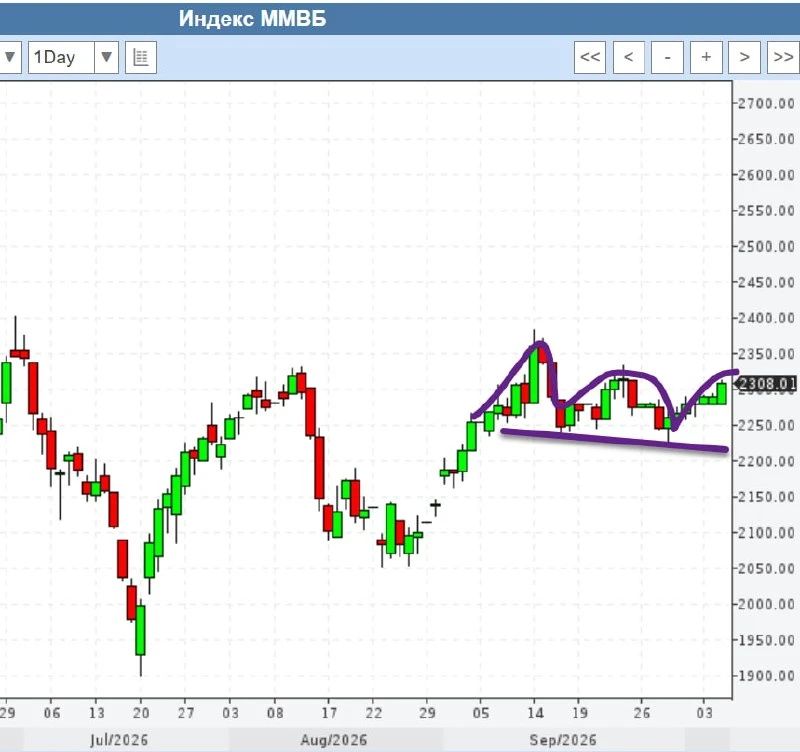Click the date label 13 on time axis
The image size is (800, 752).
(96, 713)
